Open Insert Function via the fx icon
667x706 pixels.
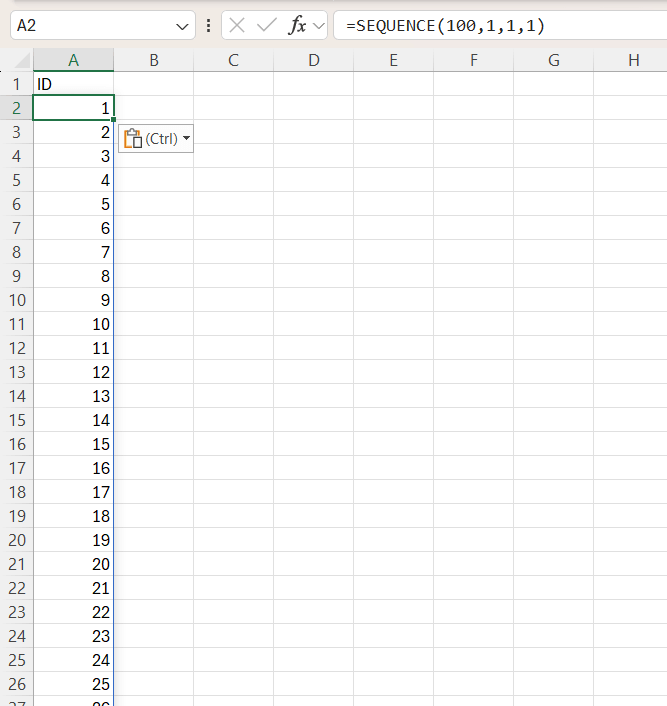297,26
